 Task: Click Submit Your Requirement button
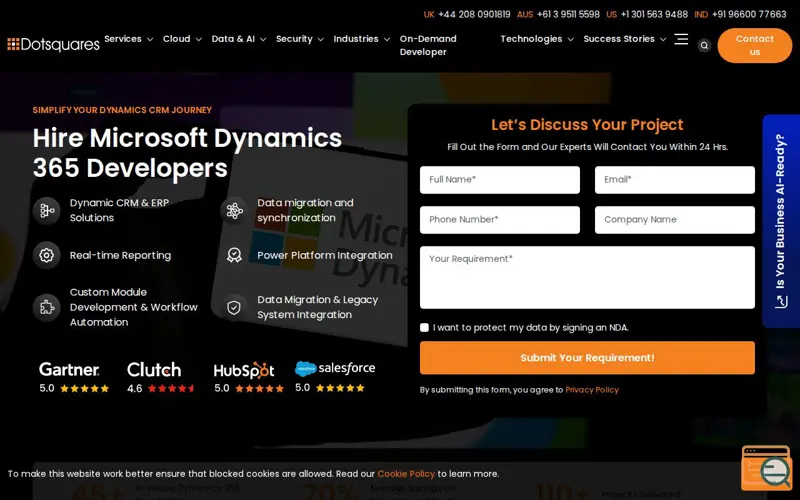(587, 358)
